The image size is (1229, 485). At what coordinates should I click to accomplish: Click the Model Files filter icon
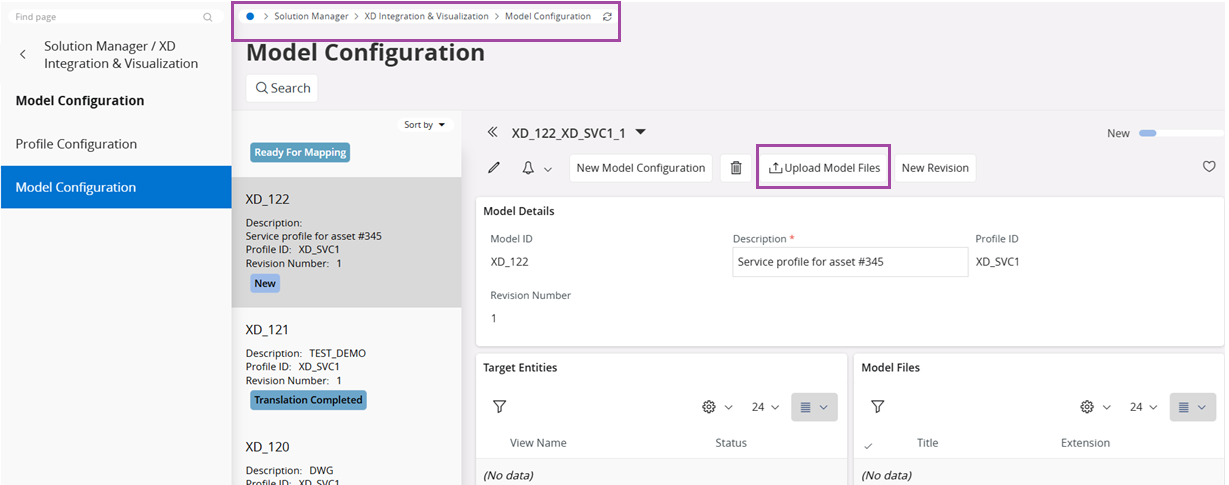point(877,407)
